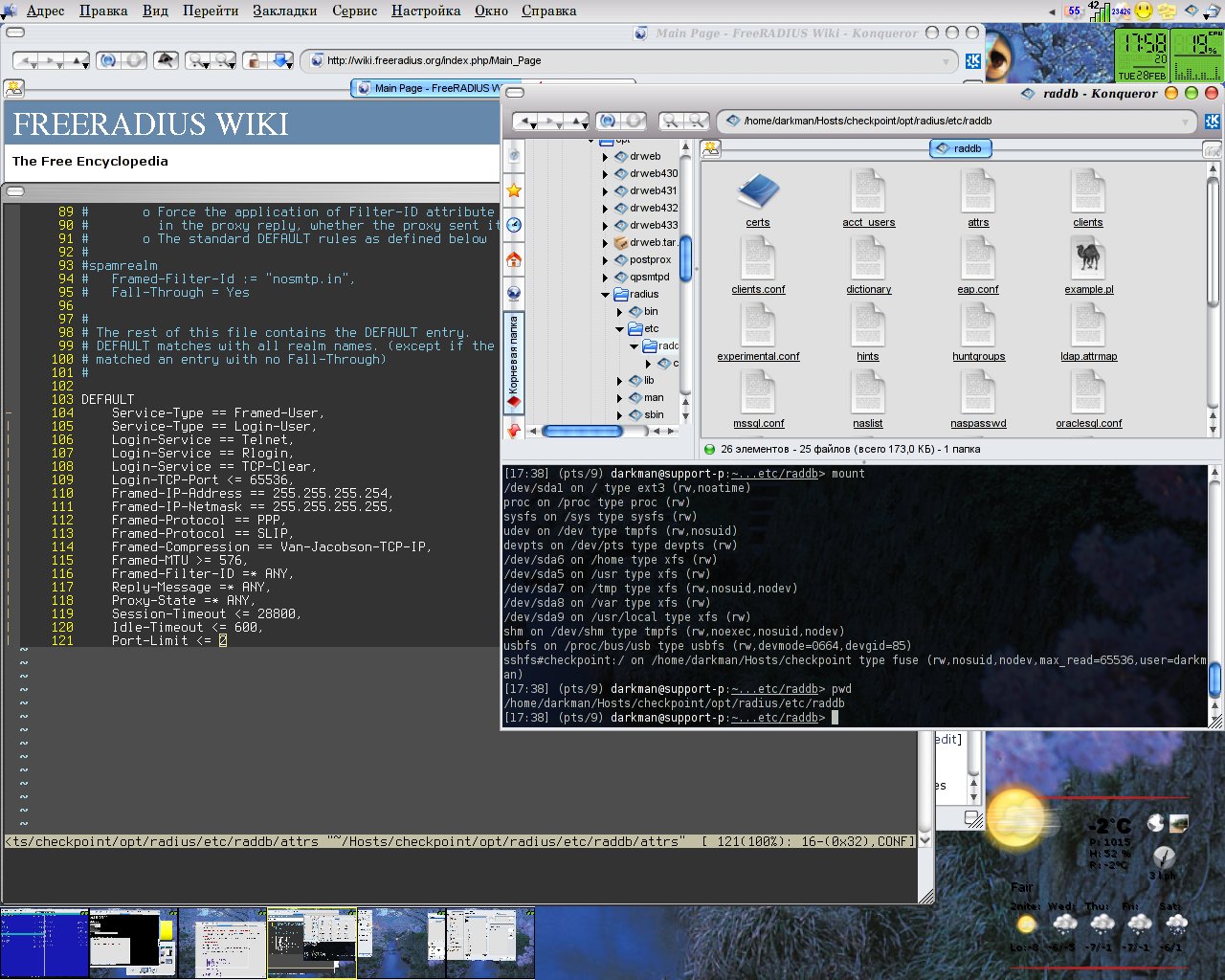
Task: Click the smiley face tray icon
Action: (1144, 11)
